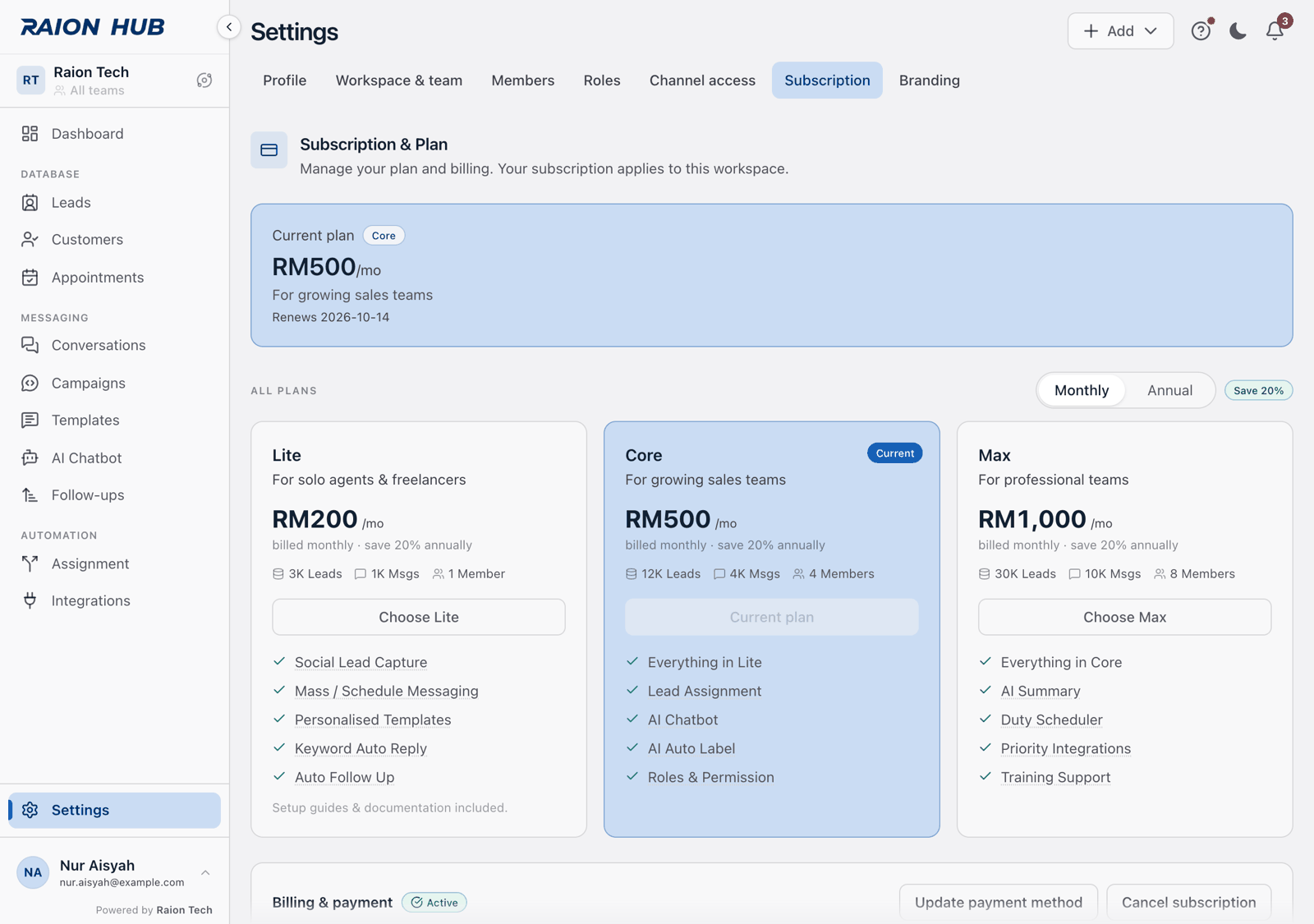The width and height of the screenshot is (1314, 924).
Task: Go to the Roles tab
Action: pyautogui.click(x=602, y=80)
